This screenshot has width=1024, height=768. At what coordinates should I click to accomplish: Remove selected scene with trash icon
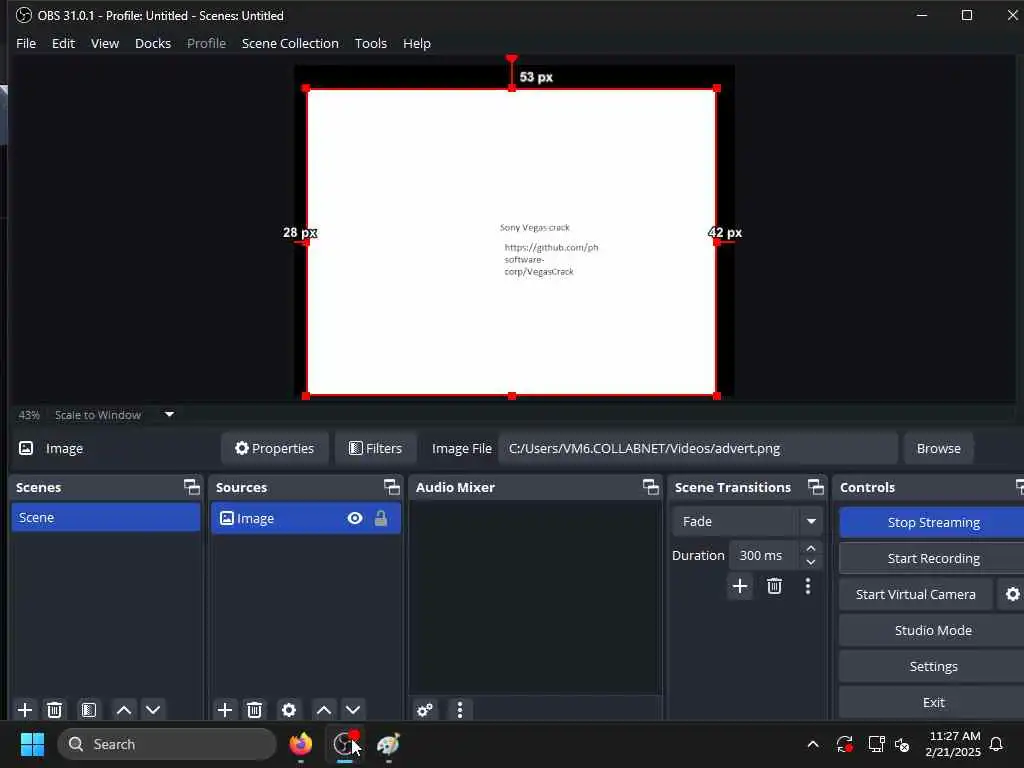55,709
